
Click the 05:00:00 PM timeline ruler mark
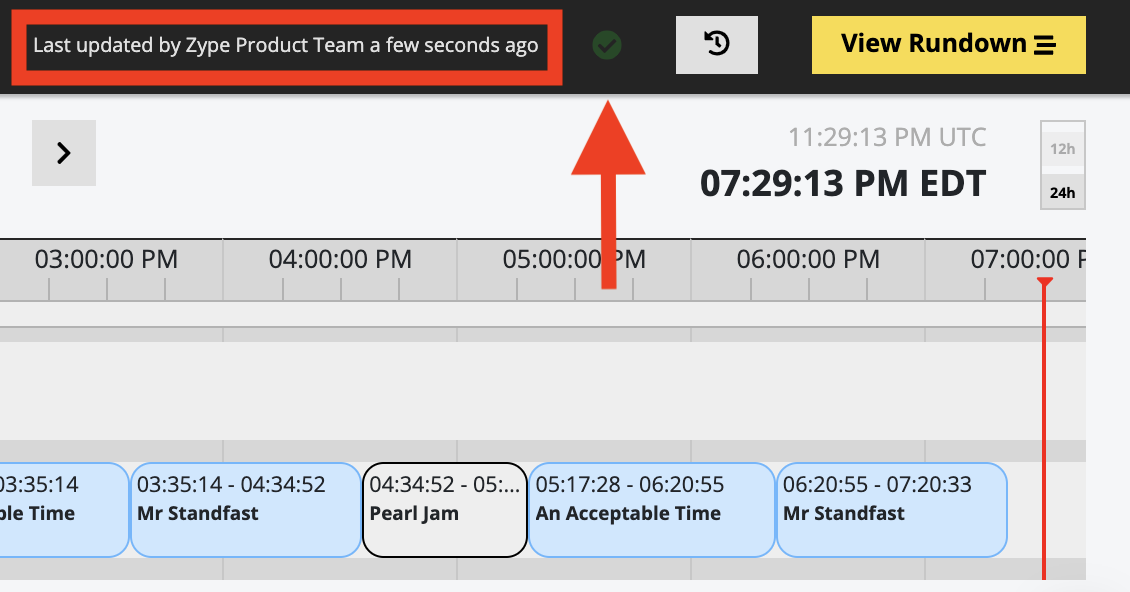click(574, 260)
